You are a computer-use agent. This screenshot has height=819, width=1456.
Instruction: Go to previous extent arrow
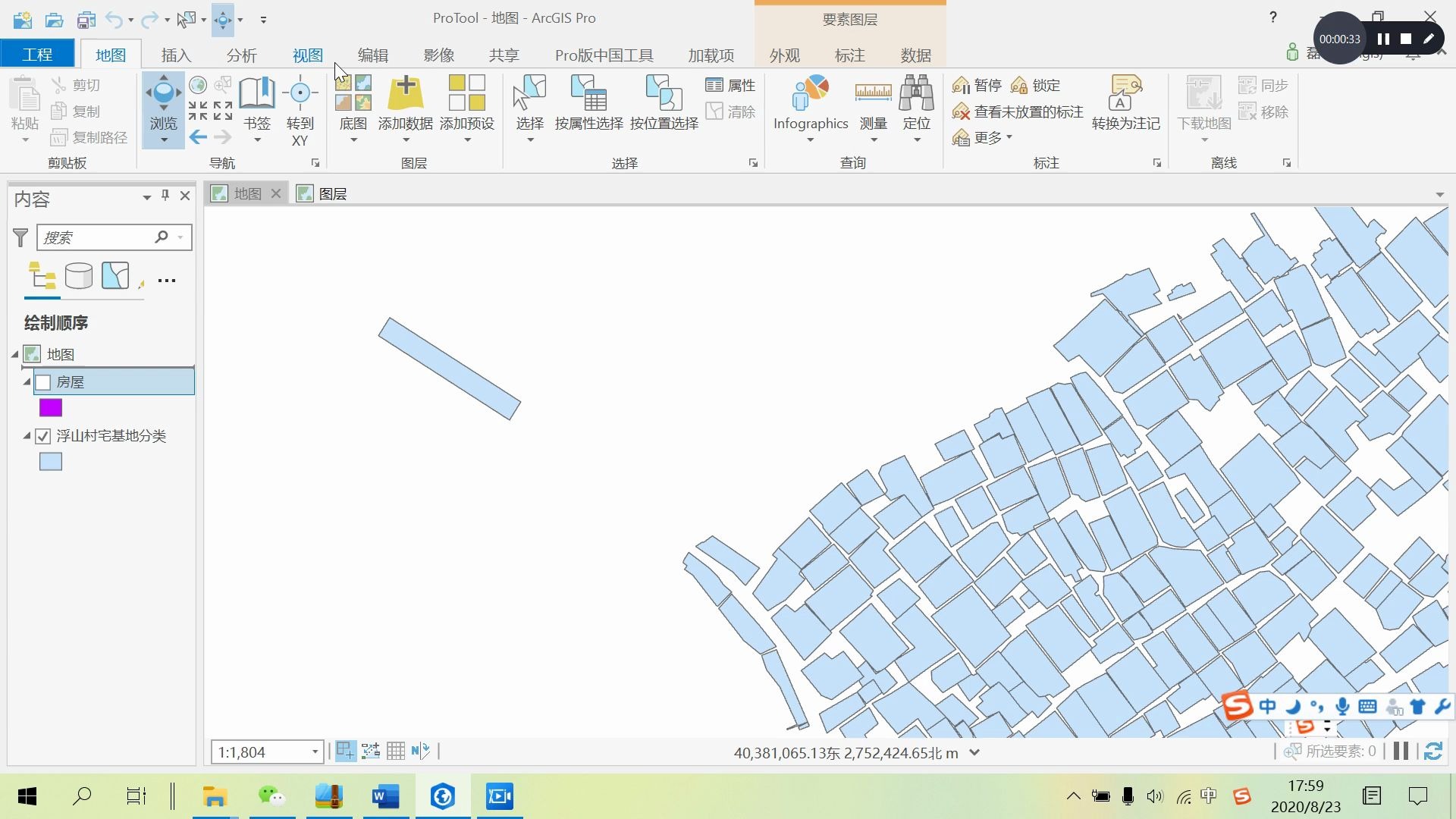click(198, 137)
